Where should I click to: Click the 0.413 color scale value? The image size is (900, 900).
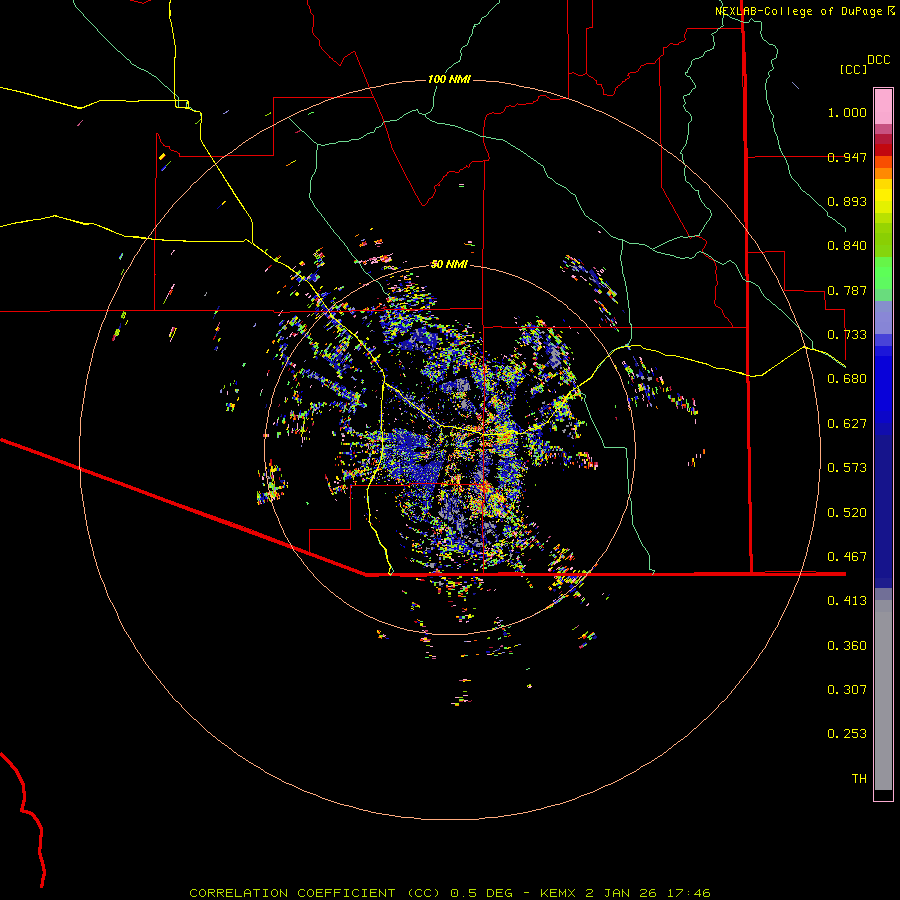tap(847, 601)
